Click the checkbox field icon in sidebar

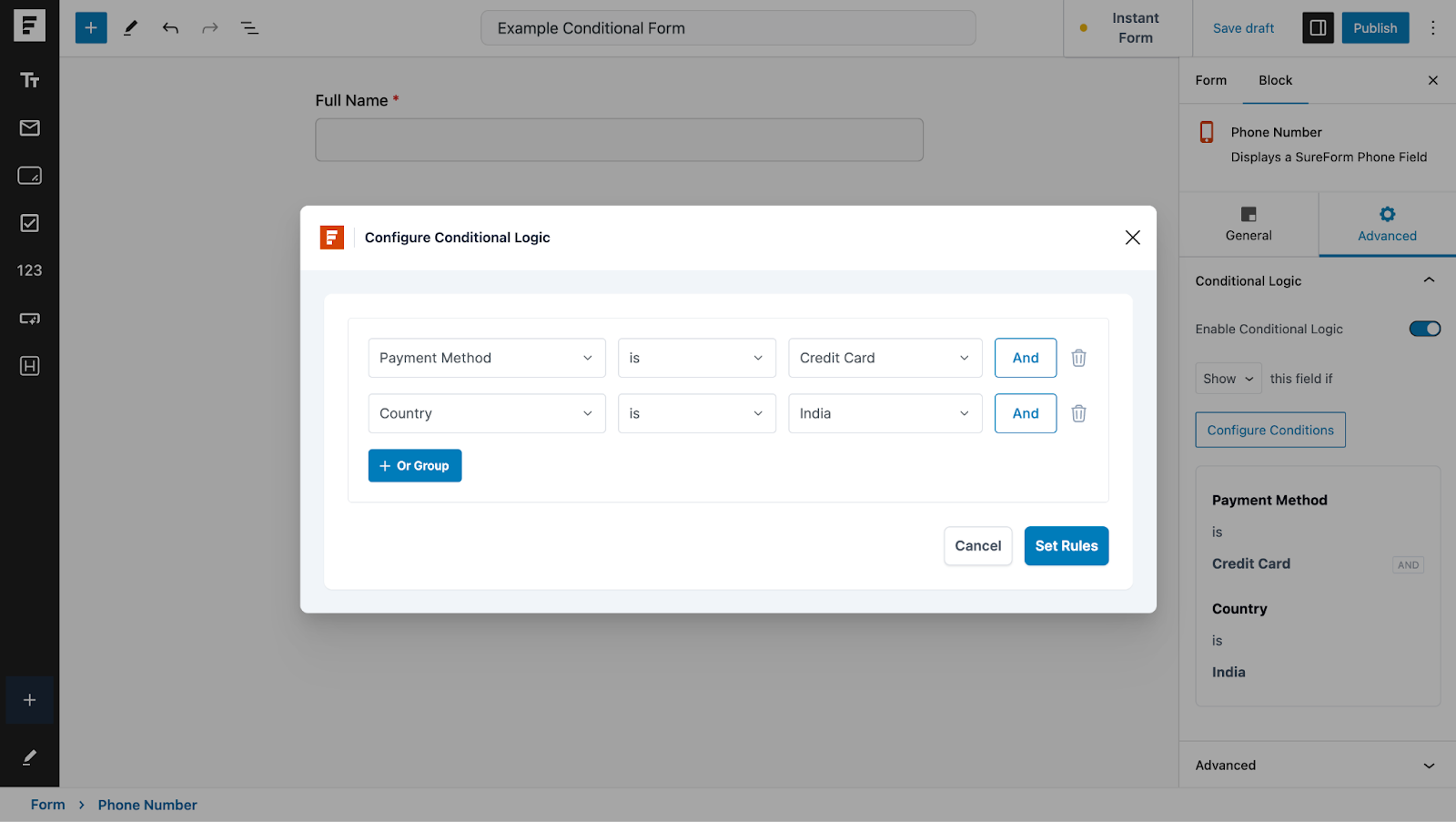(29, 223)
